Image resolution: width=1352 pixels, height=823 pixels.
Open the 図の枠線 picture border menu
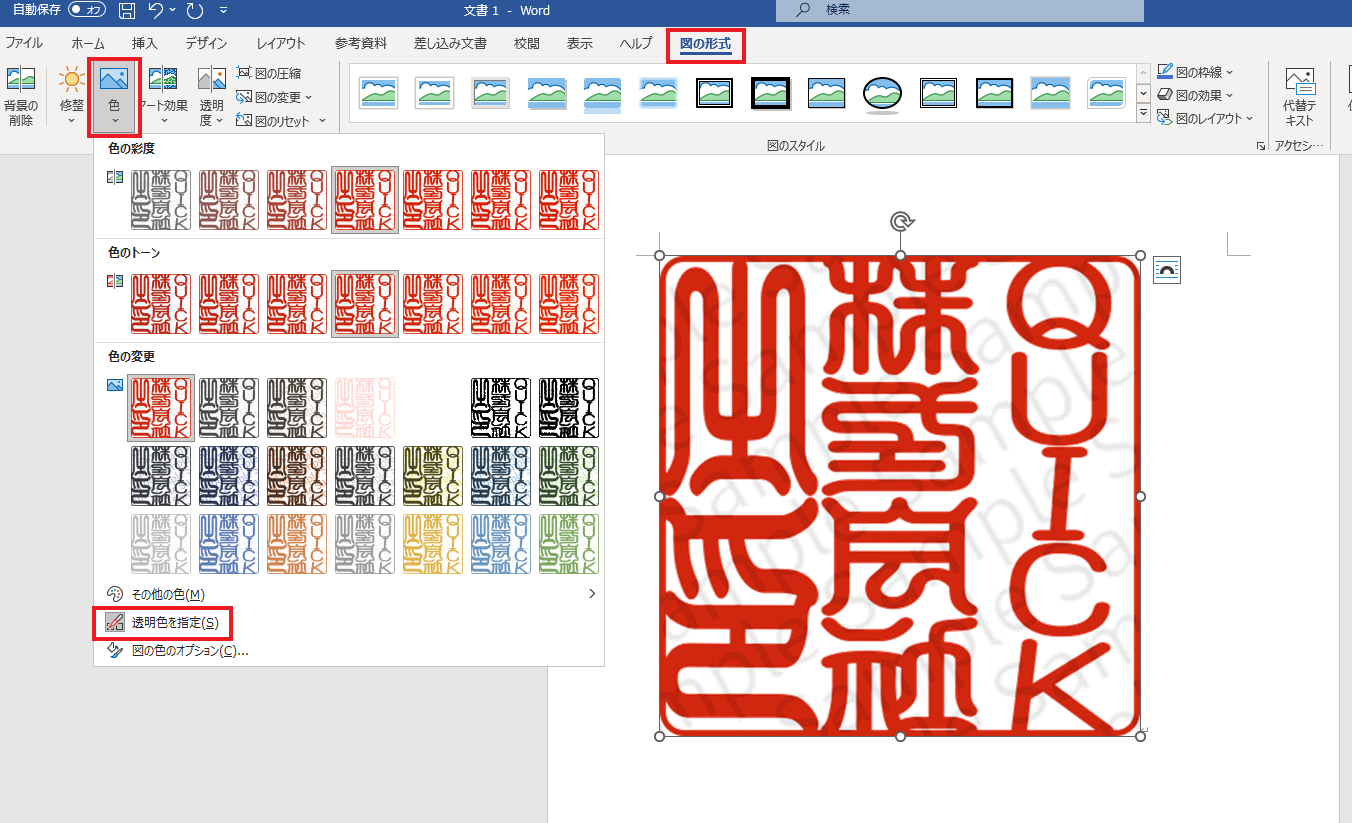coord(1195,72)
